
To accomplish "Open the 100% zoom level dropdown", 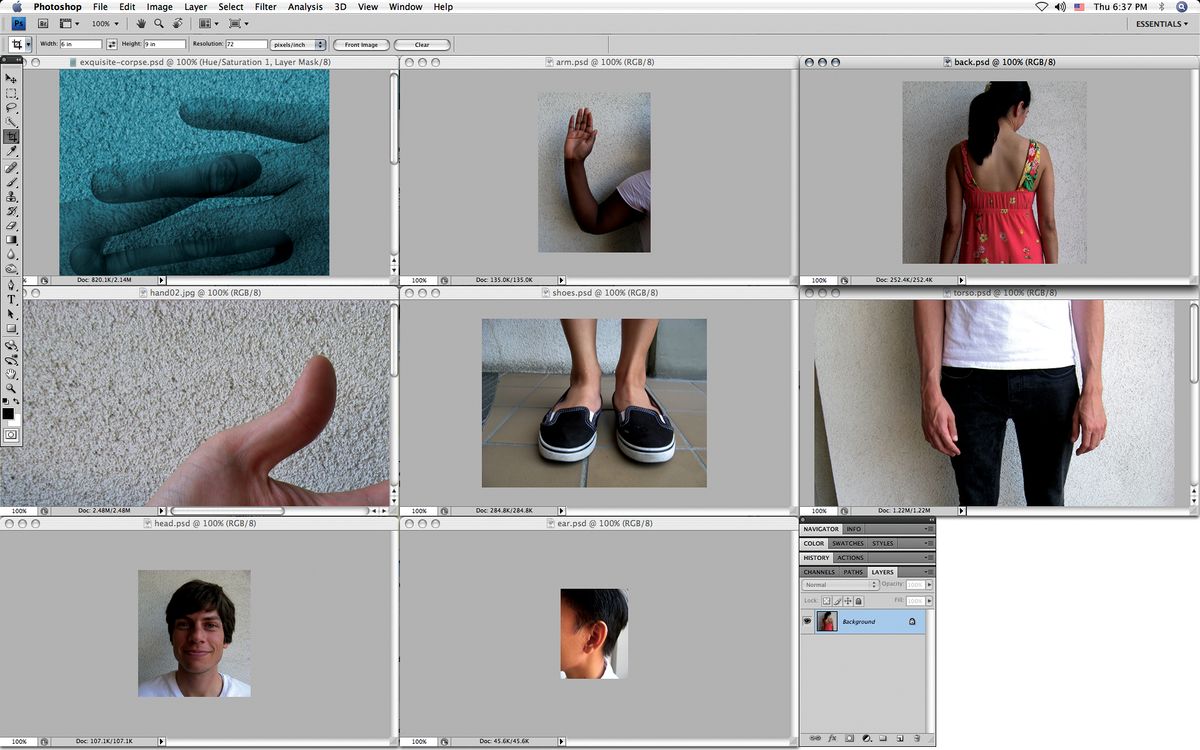I will pyautogui.click(x=105, y=23).
